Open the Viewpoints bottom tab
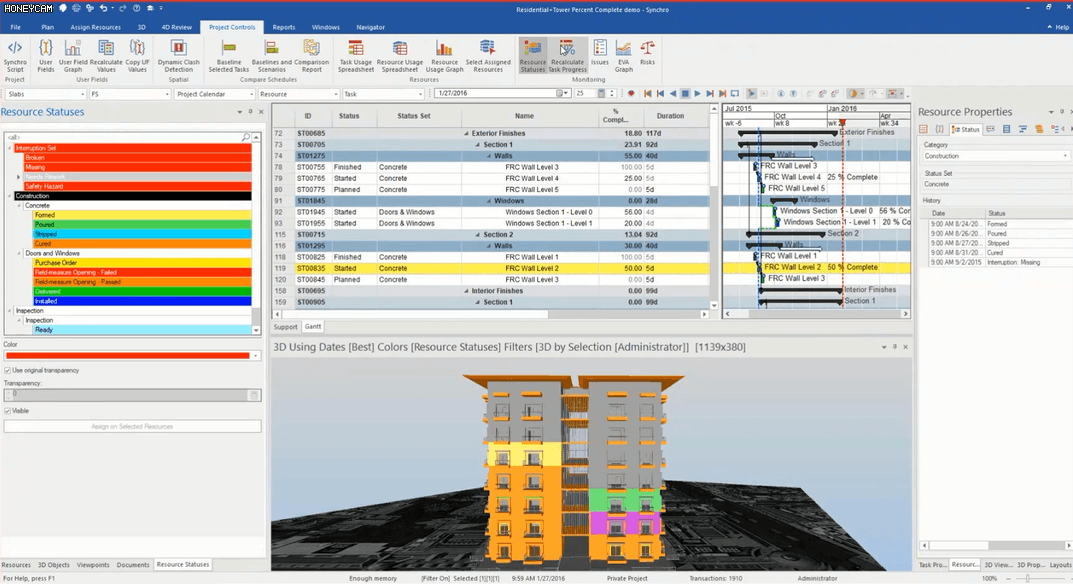Screen dimensions: 1073x584 (x=93, y=565)
